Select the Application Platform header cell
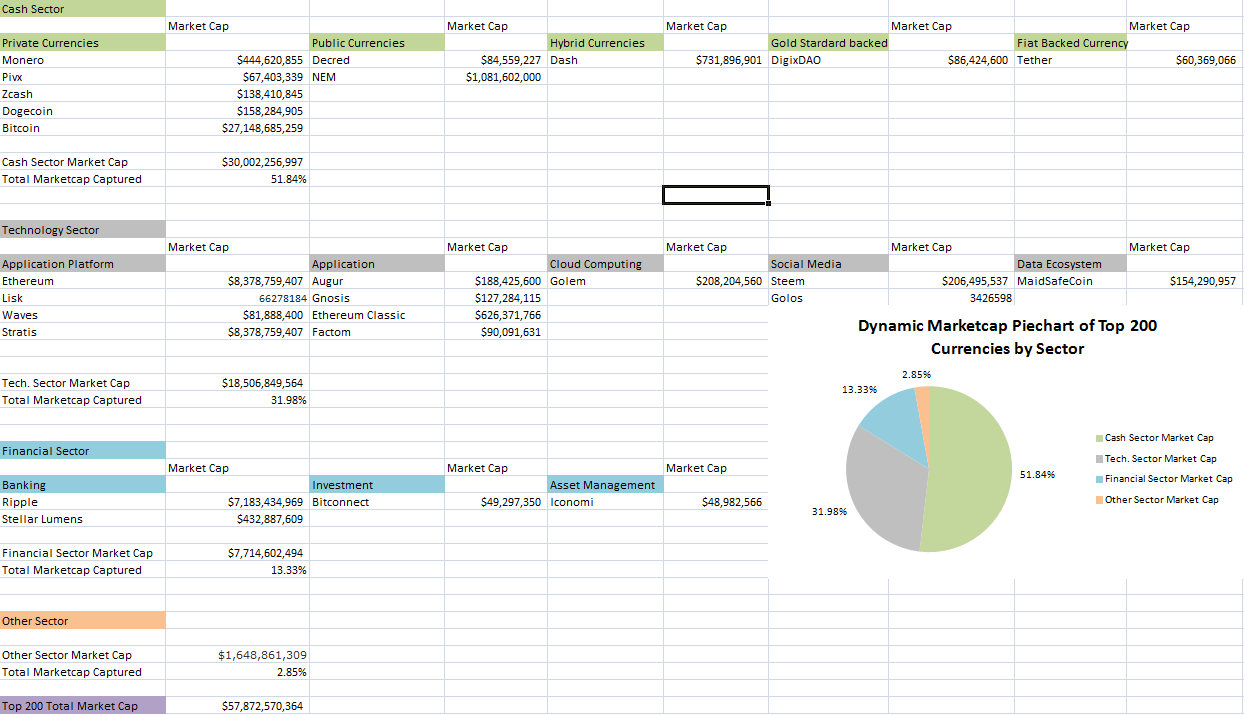 click(x=83, y=264)
